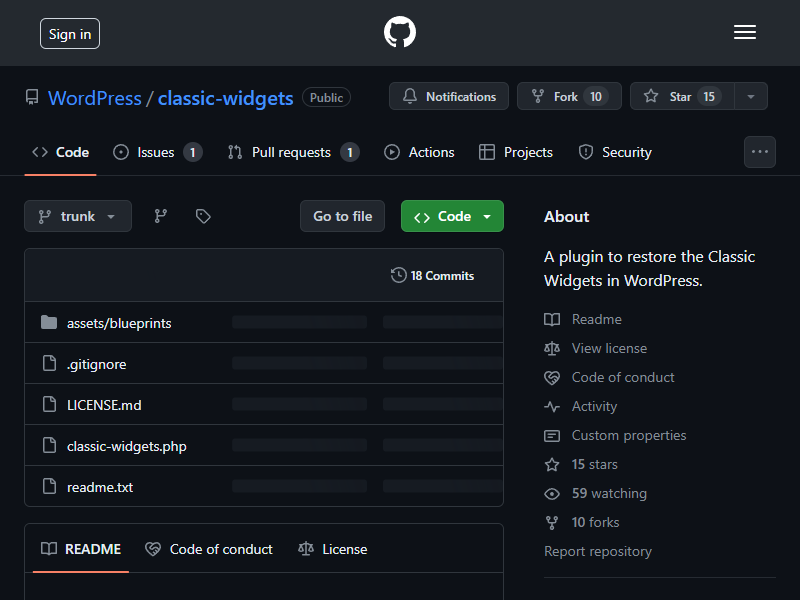The width and height of the screenshot is (800, 600).
Task: Open Code of conduct in About sidebar
Action: pyautogui.click(x=623, y=378)
